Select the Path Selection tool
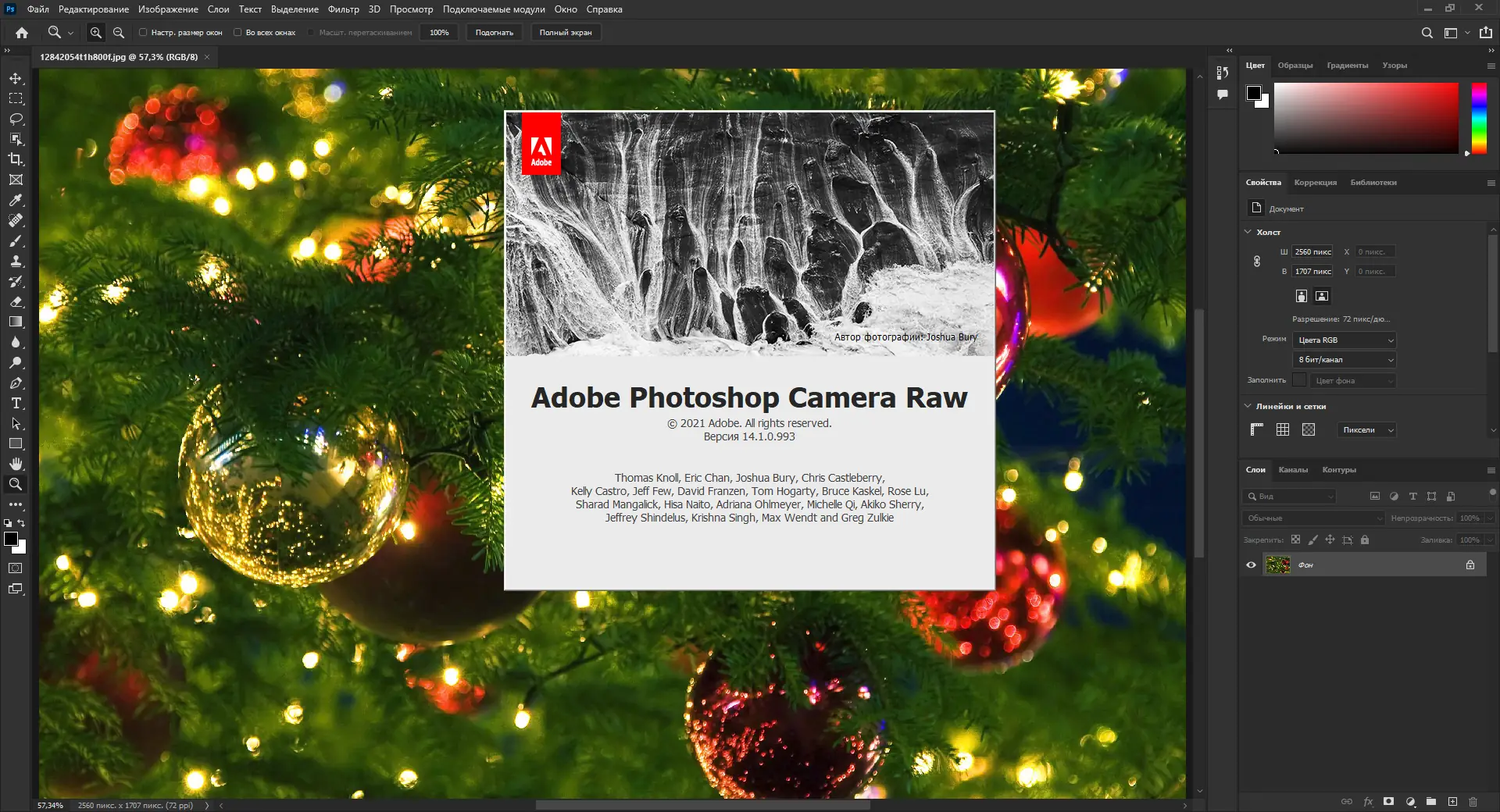 16,424
